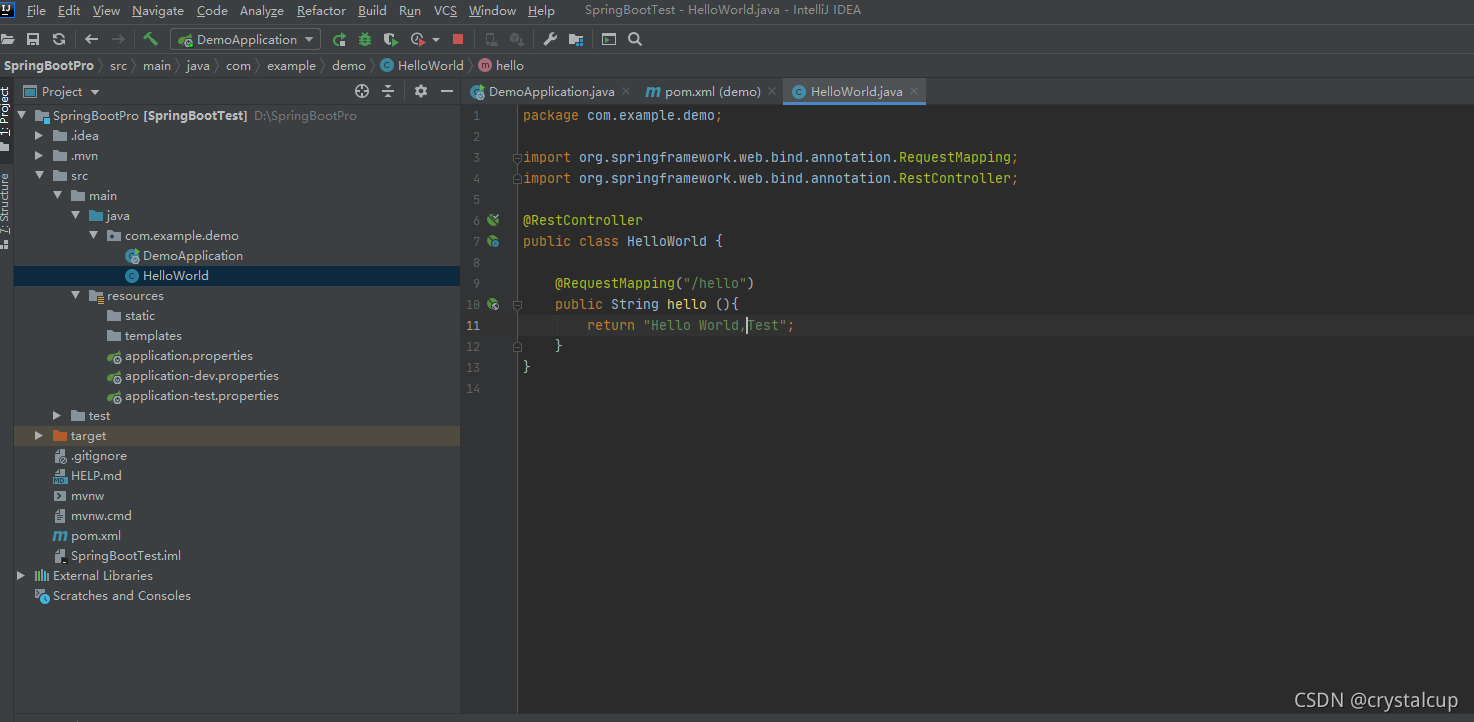Open Project Structure folder icon

point(576,39)
